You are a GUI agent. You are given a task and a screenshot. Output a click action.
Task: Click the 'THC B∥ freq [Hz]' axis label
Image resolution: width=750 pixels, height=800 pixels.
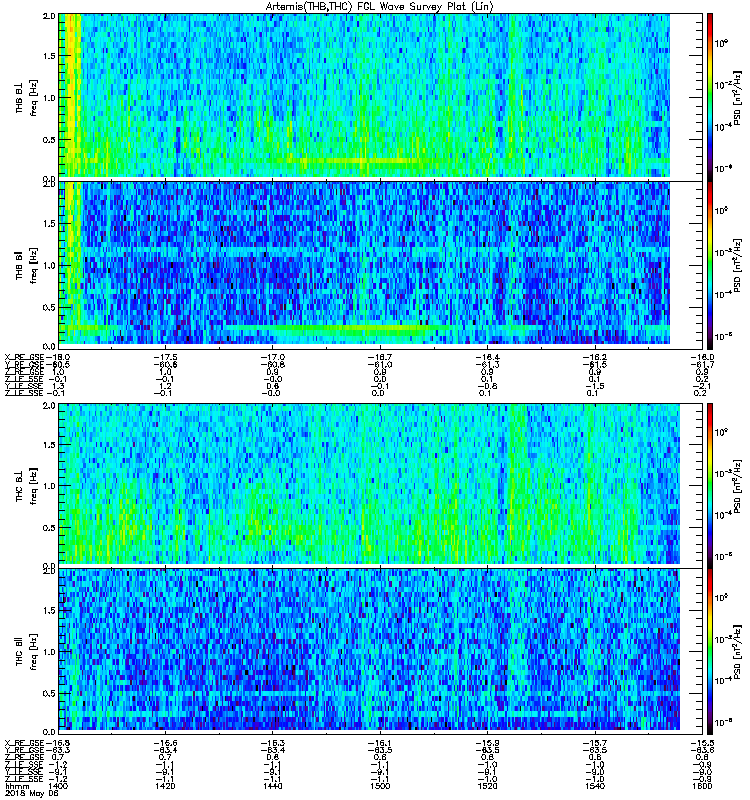coord(27,652)
